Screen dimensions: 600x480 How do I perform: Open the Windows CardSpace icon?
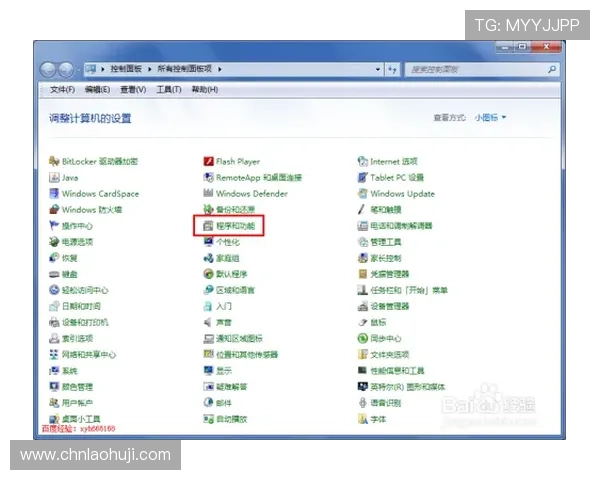[x=54, y=193]
